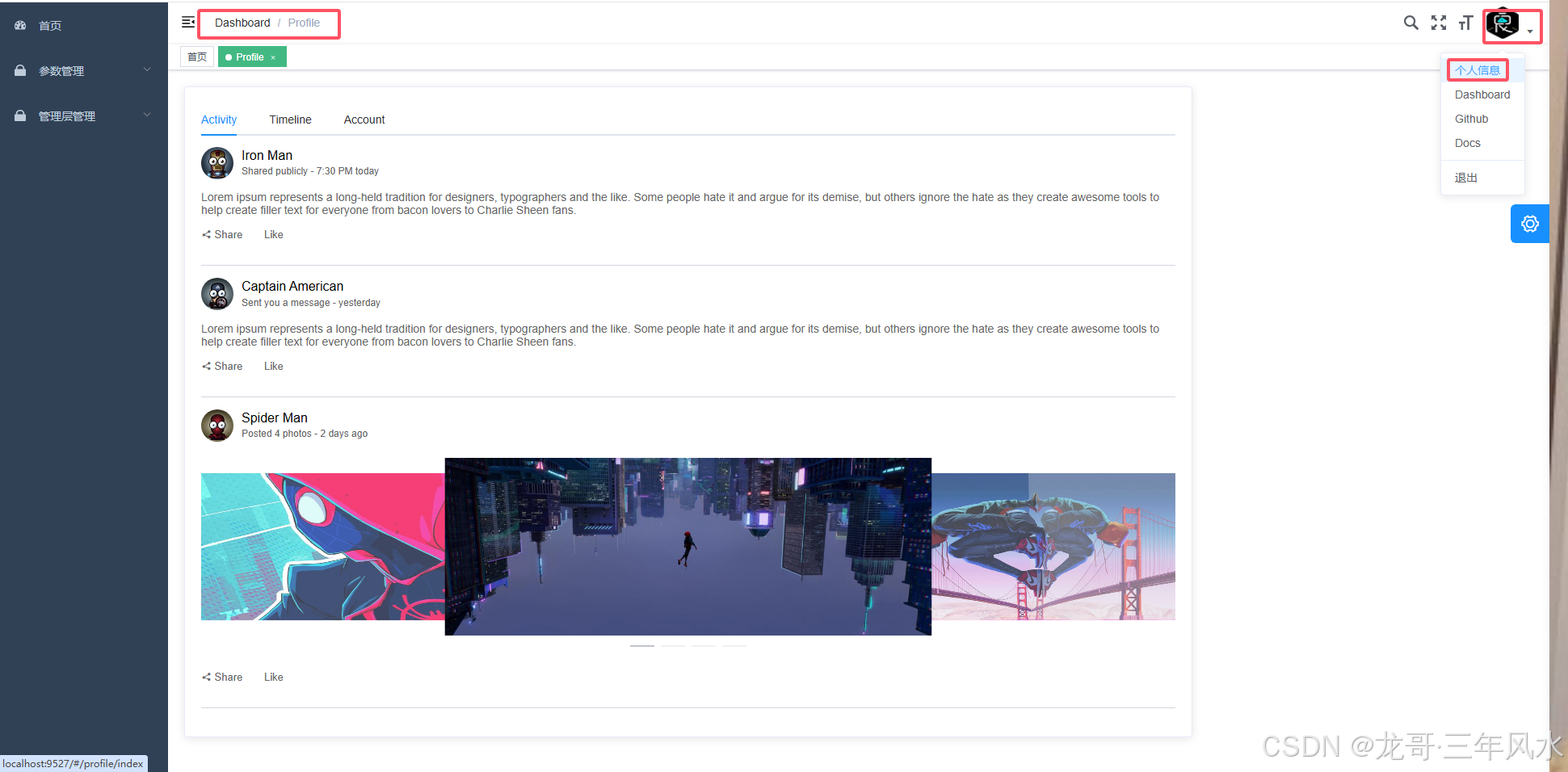Open the header search icon
Image resolution: width=1568 pixels, height=772 pixels.
1410,23
